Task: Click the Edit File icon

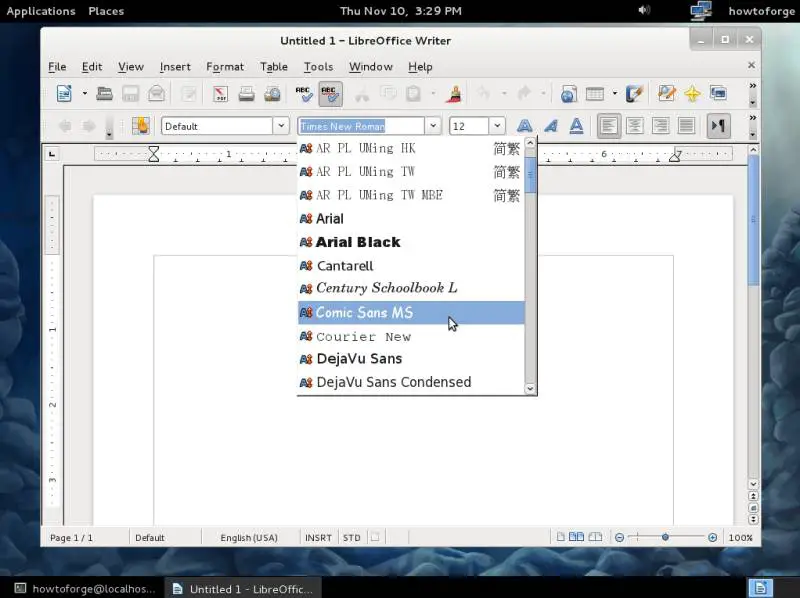Action: click(x=188, y=93)
